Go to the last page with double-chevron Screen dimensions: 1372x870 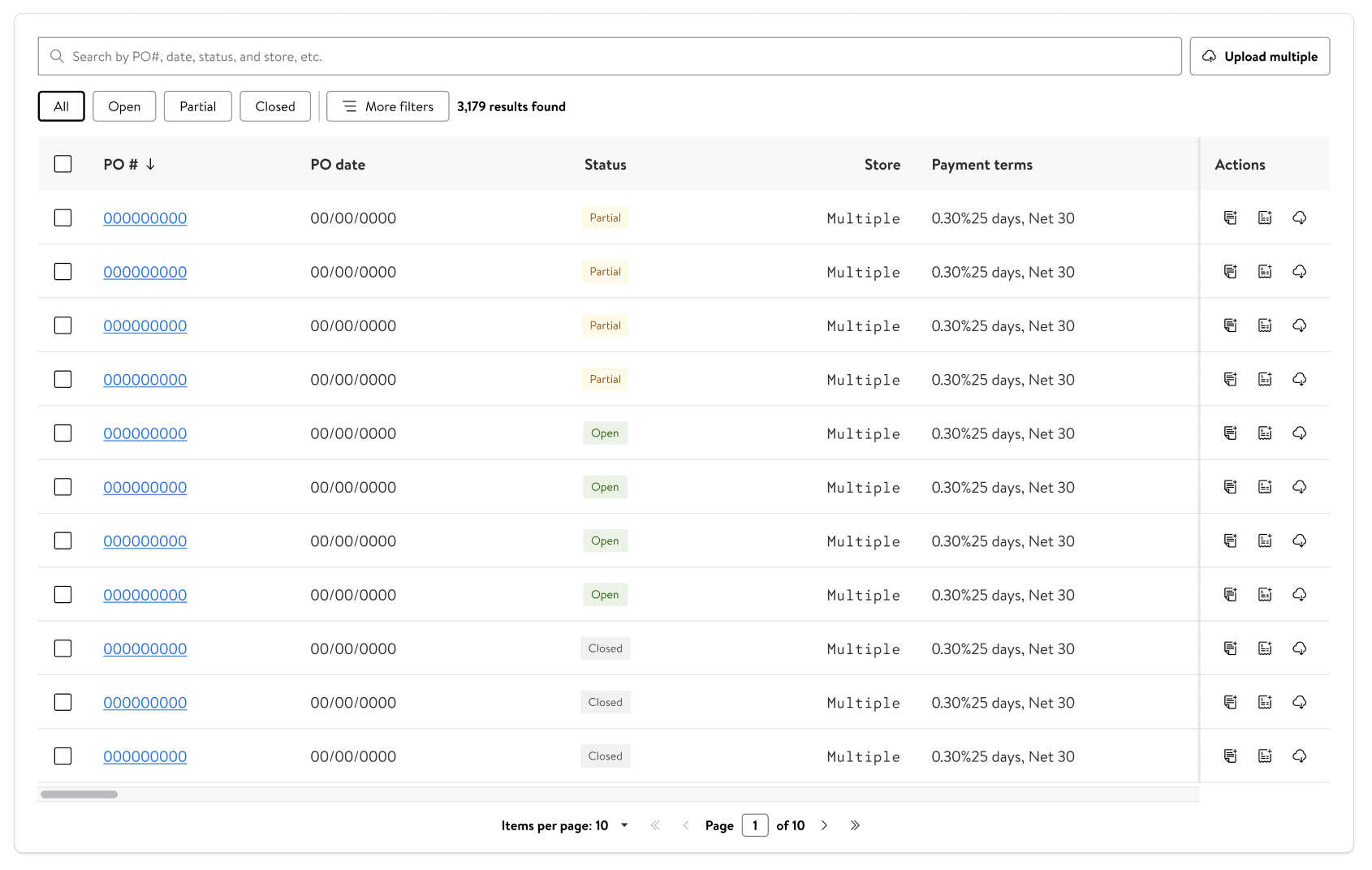click(855, 825)
